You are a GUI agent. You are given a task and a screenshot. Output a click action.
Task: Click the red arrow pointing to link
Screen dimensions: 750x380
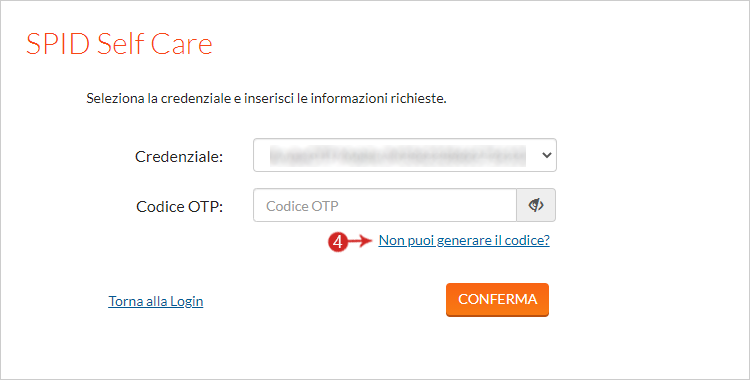click(x=360, y=241)
